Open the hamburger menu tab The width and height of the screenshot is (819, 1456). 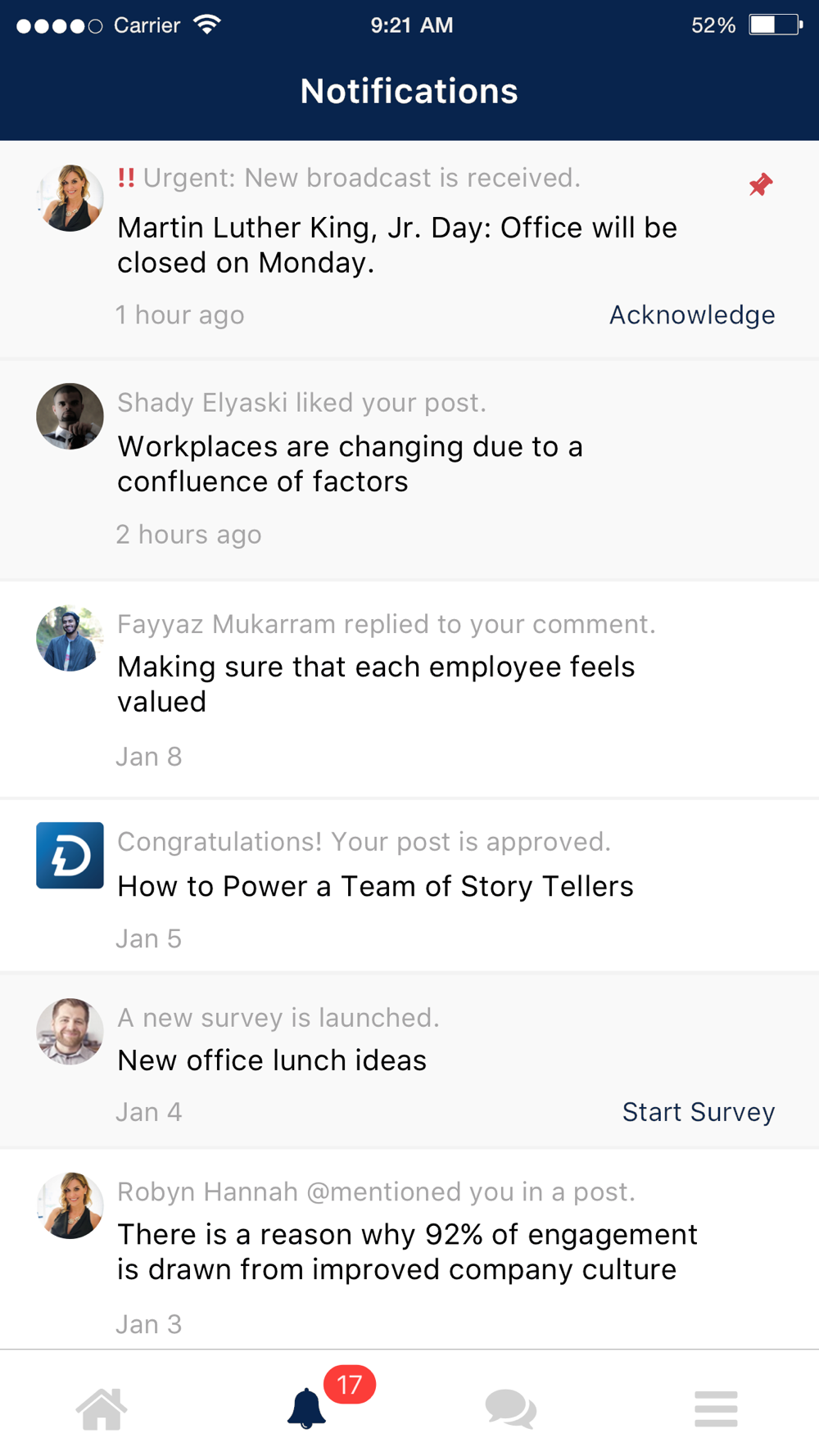(x=716, y=1409)
